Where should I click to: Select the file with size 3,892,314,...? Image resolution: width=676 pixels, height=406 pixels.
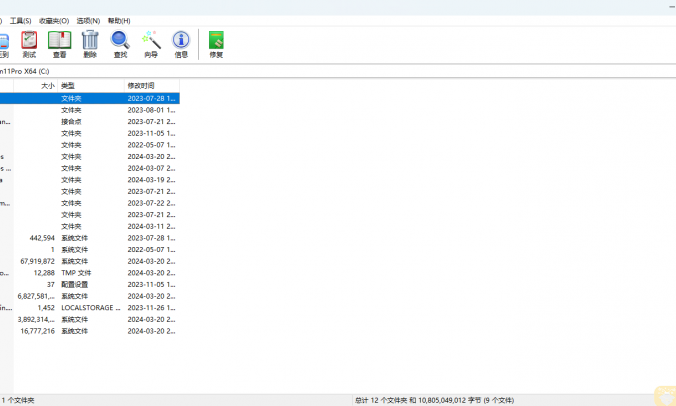click(x=90, y=319)
